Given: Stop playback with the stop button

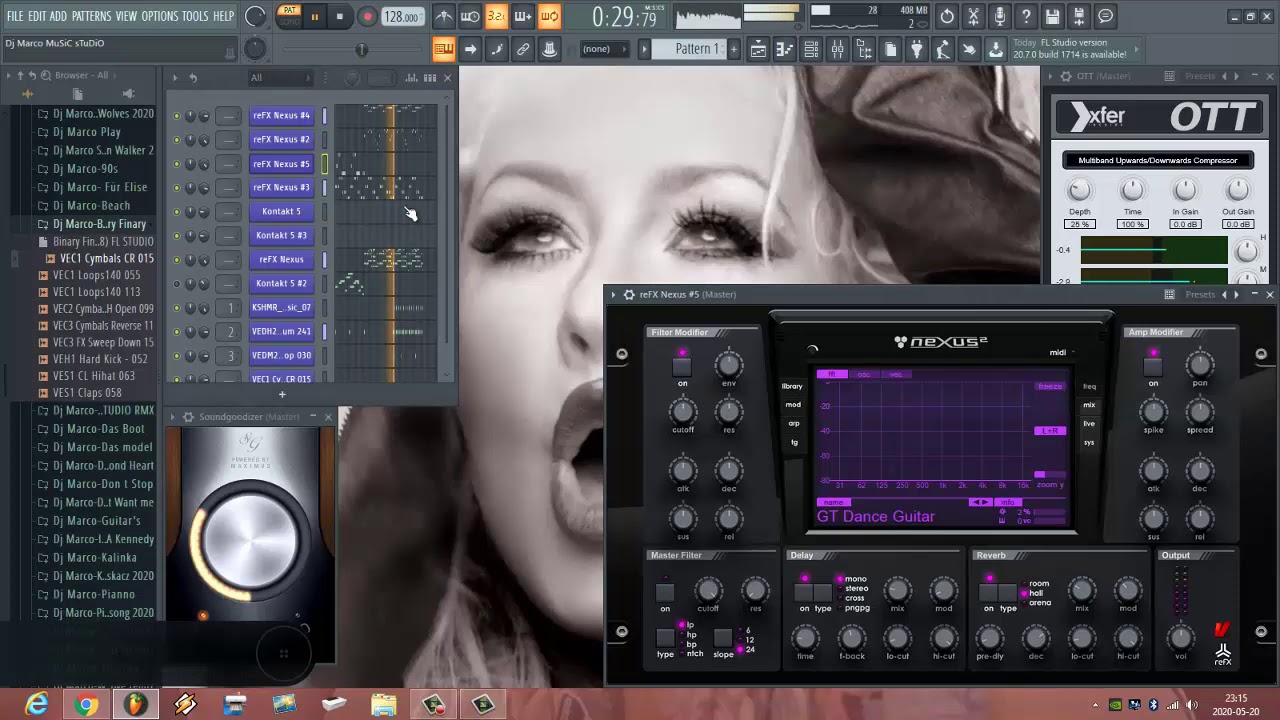Looking at the screenshot, I should [340, 16].
